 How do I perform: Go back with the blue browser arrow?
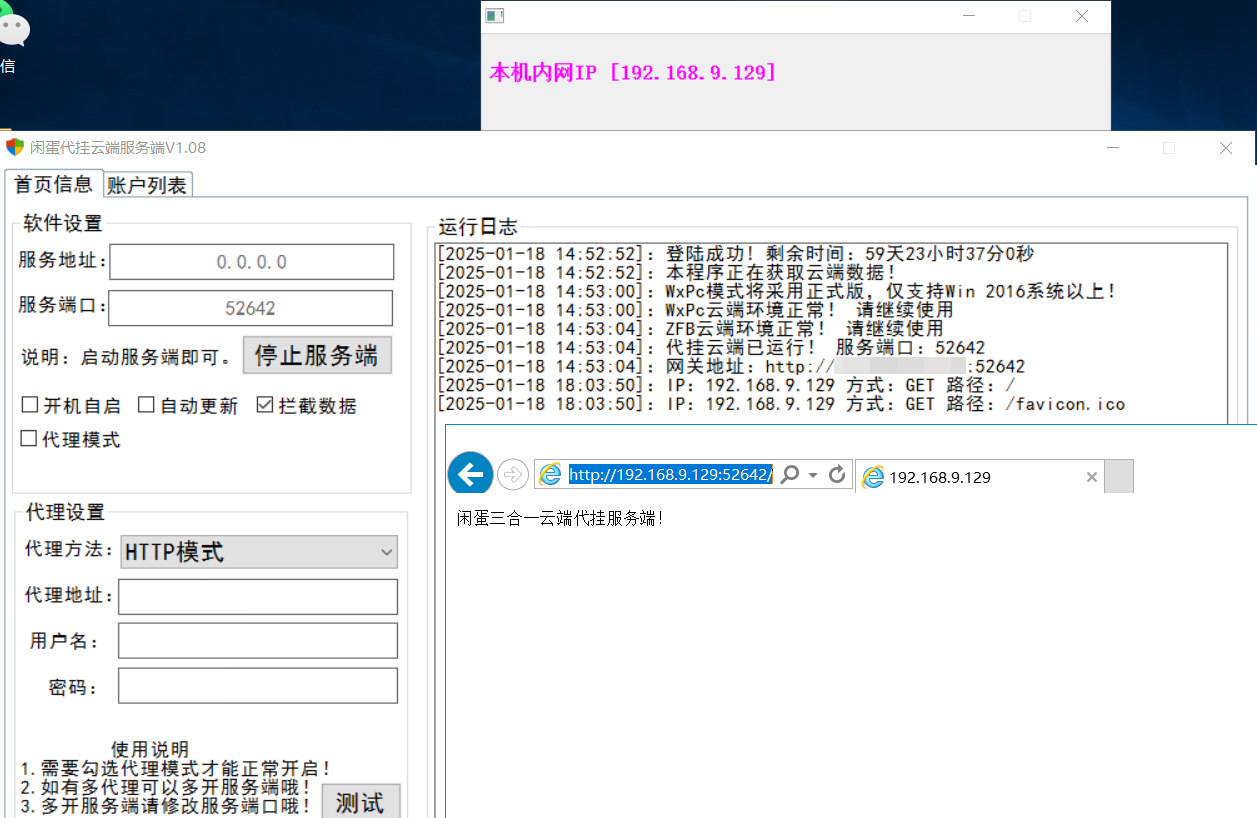point(470,473)
